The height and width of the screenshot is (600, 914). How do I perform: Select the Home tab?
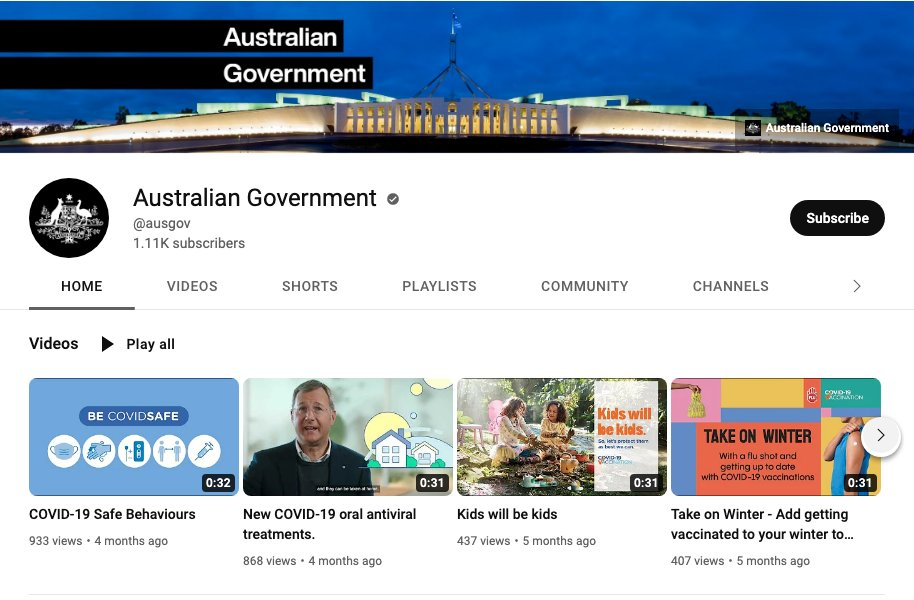[x=82, y=286]
